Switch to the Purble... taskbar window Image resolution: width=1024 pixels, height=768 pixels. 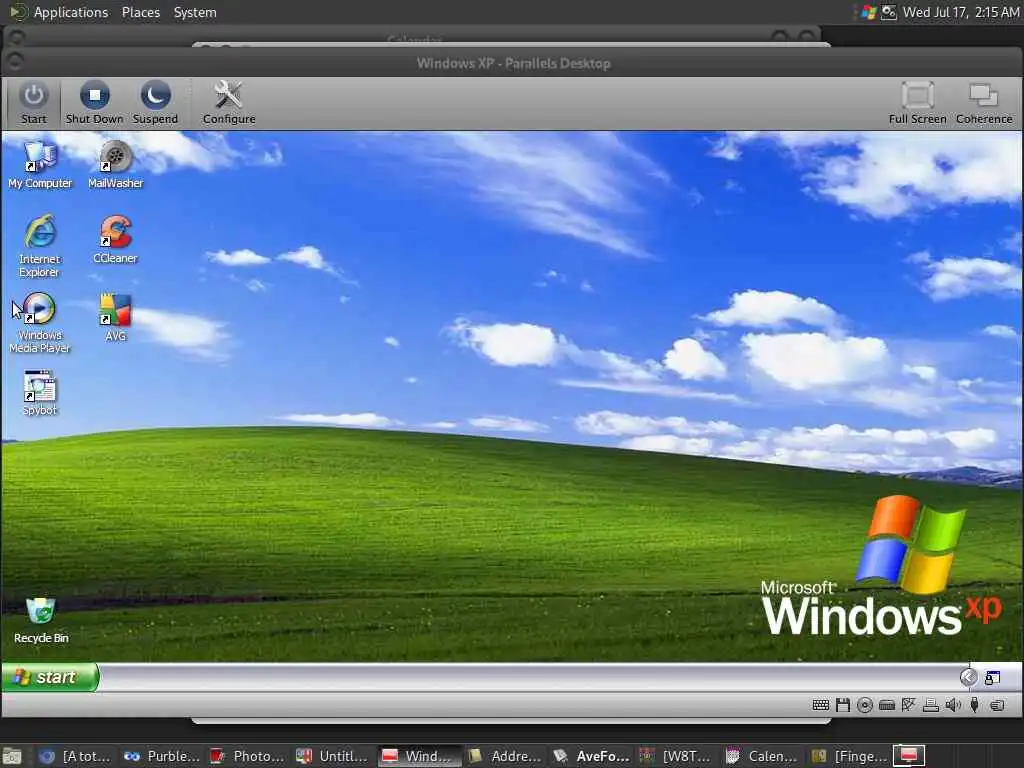(162, 756)
